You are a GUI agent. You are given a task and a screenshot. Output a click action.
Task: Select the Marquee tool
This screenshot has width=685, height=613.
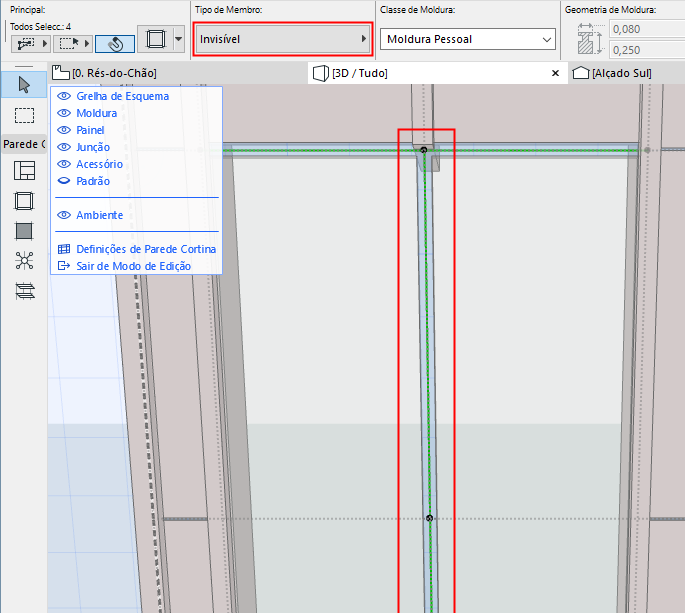pos(24,116)
